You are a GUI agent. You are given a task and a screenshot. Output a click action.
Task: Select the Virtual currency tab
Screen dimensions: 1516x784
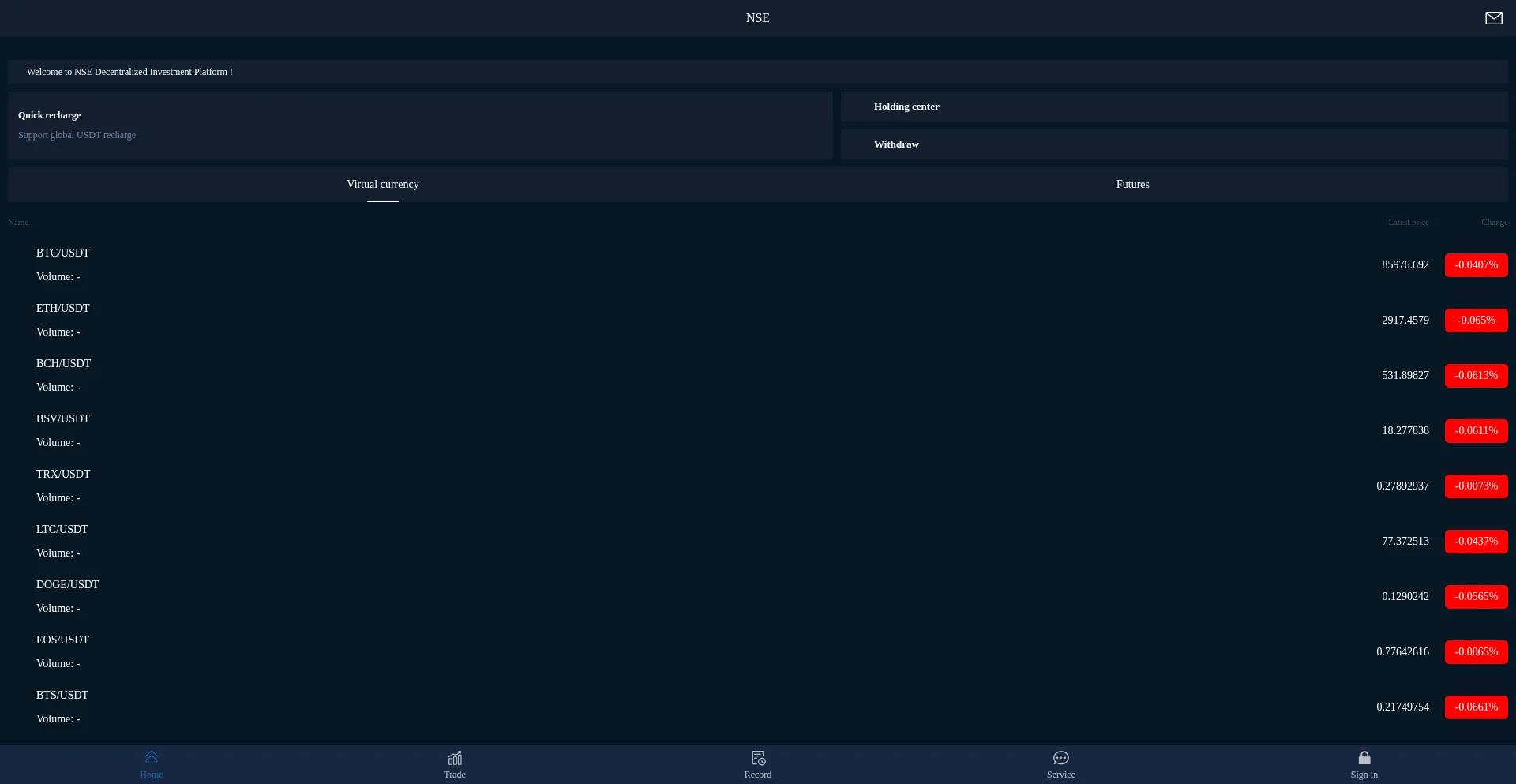point(383,184)
